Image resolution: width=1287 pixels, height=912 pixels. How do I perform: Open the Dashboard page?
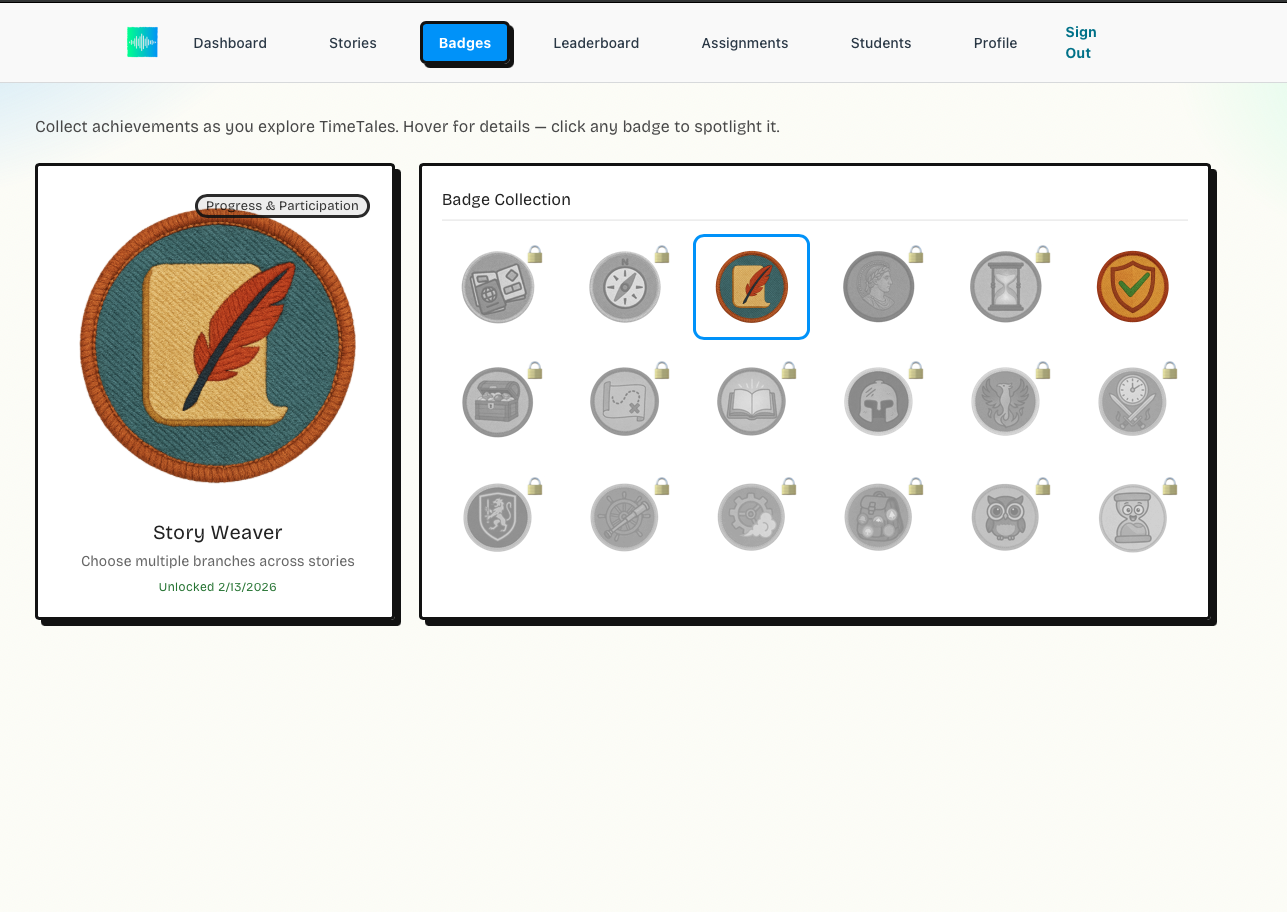coord(230,43)
